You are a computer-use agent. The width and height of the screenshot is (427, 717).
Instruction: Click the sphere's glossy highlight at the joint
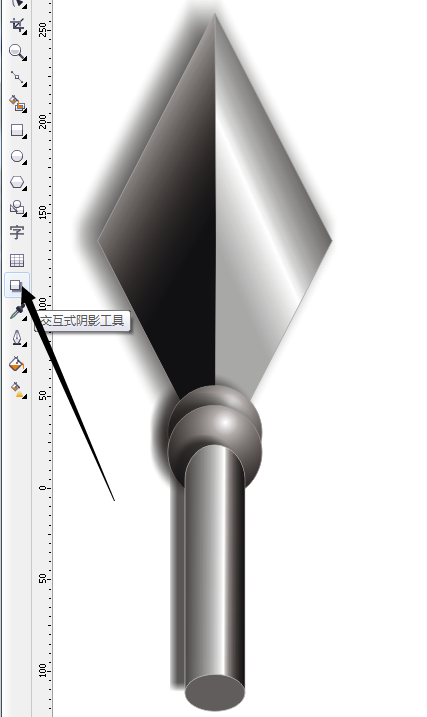tap(226, 422)
